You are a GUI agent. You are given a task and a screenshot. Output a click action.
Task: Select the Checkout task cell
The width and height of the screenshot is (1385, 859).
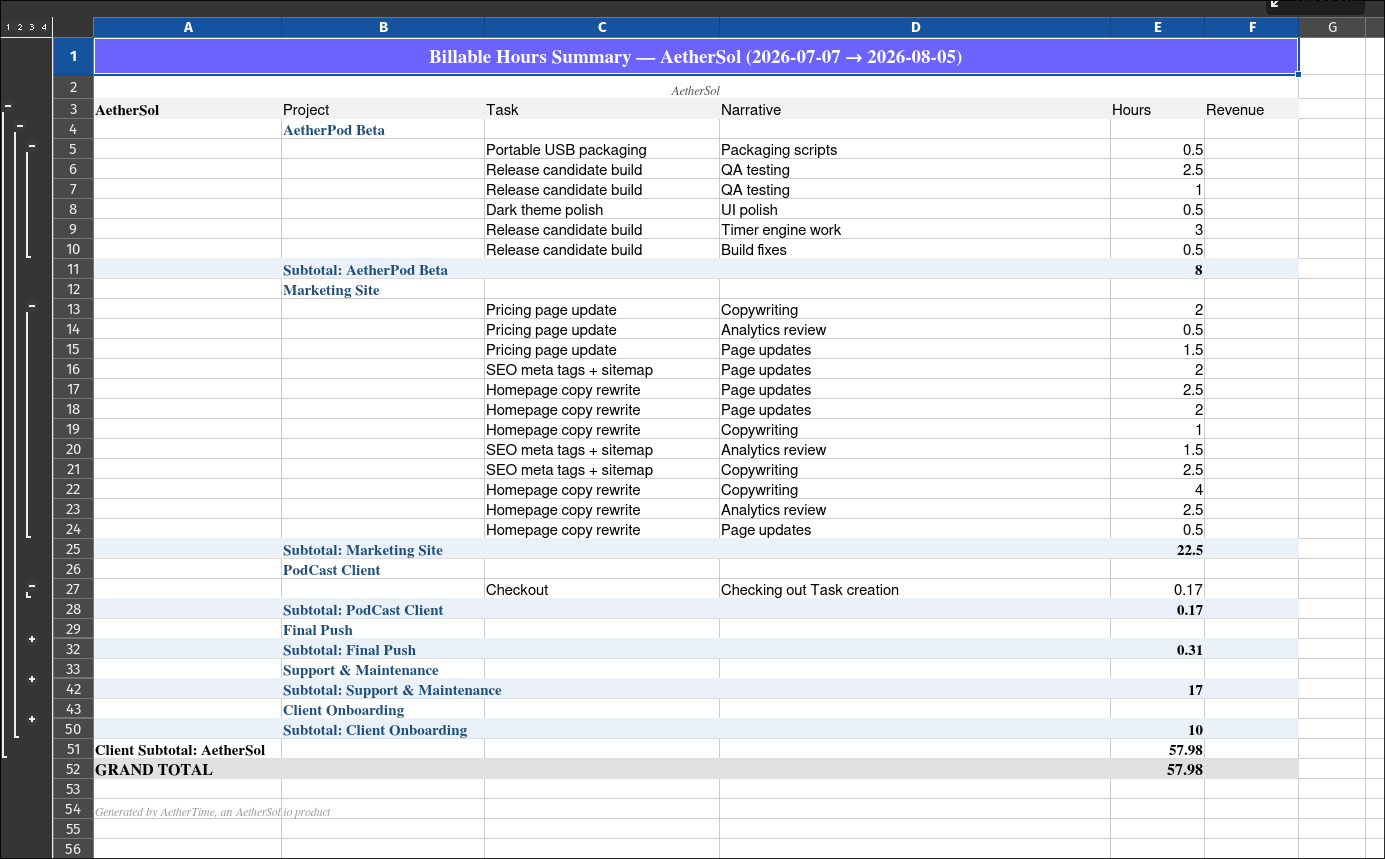(x=602, y=590)
